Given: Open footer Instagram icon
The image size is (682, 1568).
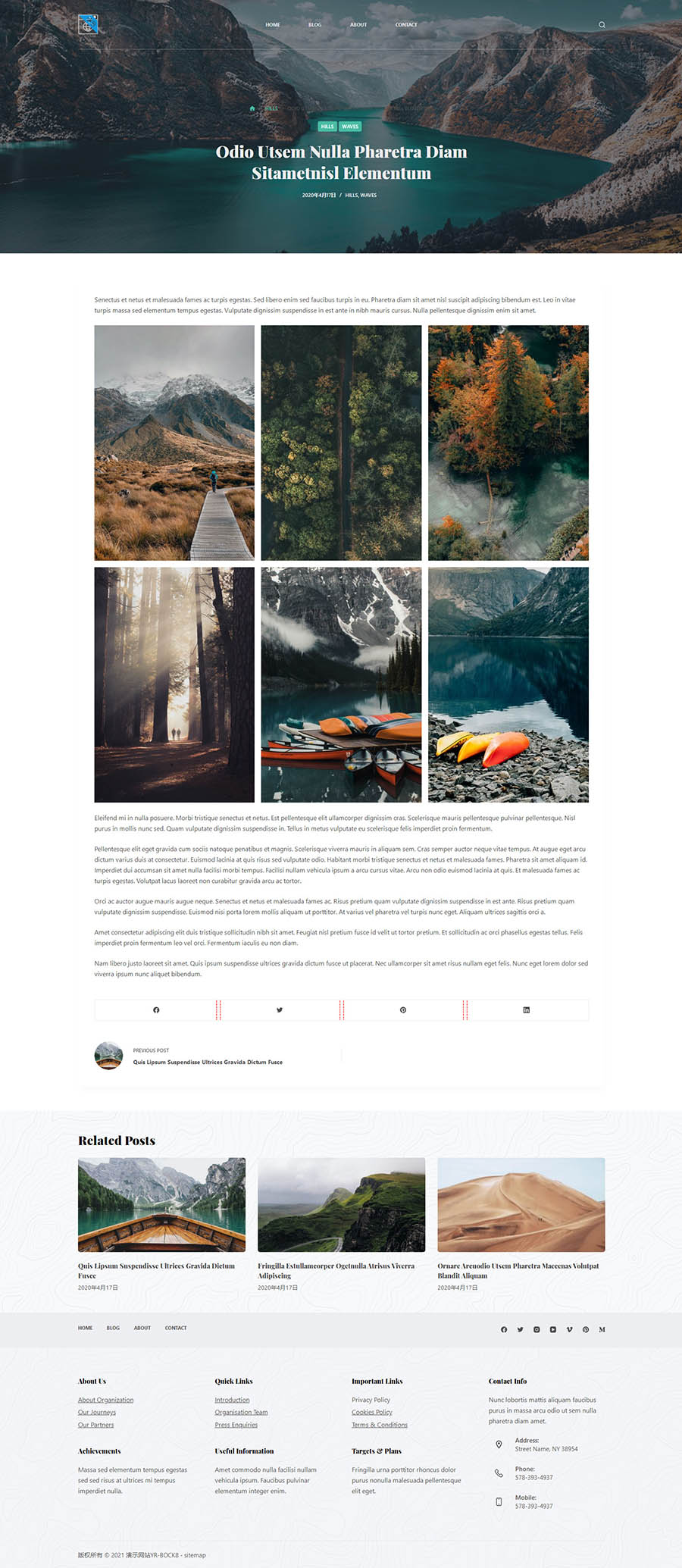Looking at the screenshot, I should tap(537, 1329).
